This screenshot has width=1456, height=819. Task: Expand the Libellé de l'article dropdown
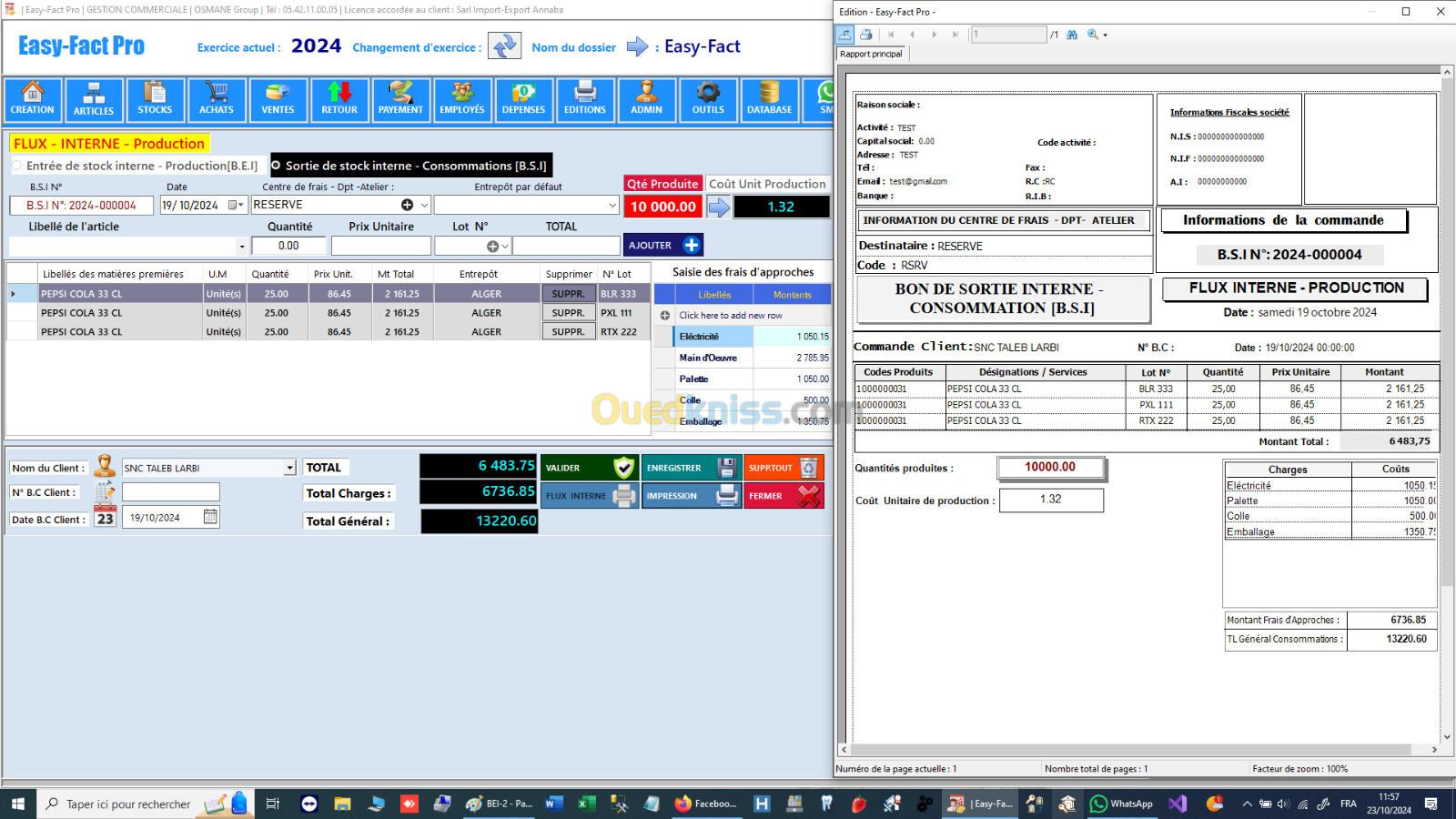click(241, 247)
